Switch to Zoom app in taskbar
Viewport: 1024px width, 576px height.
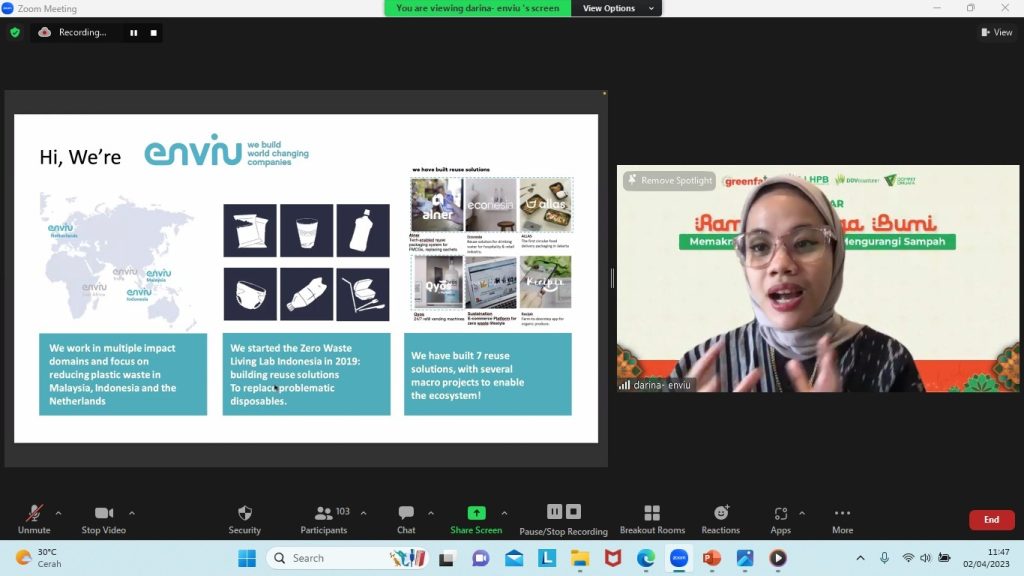(679, 558)
